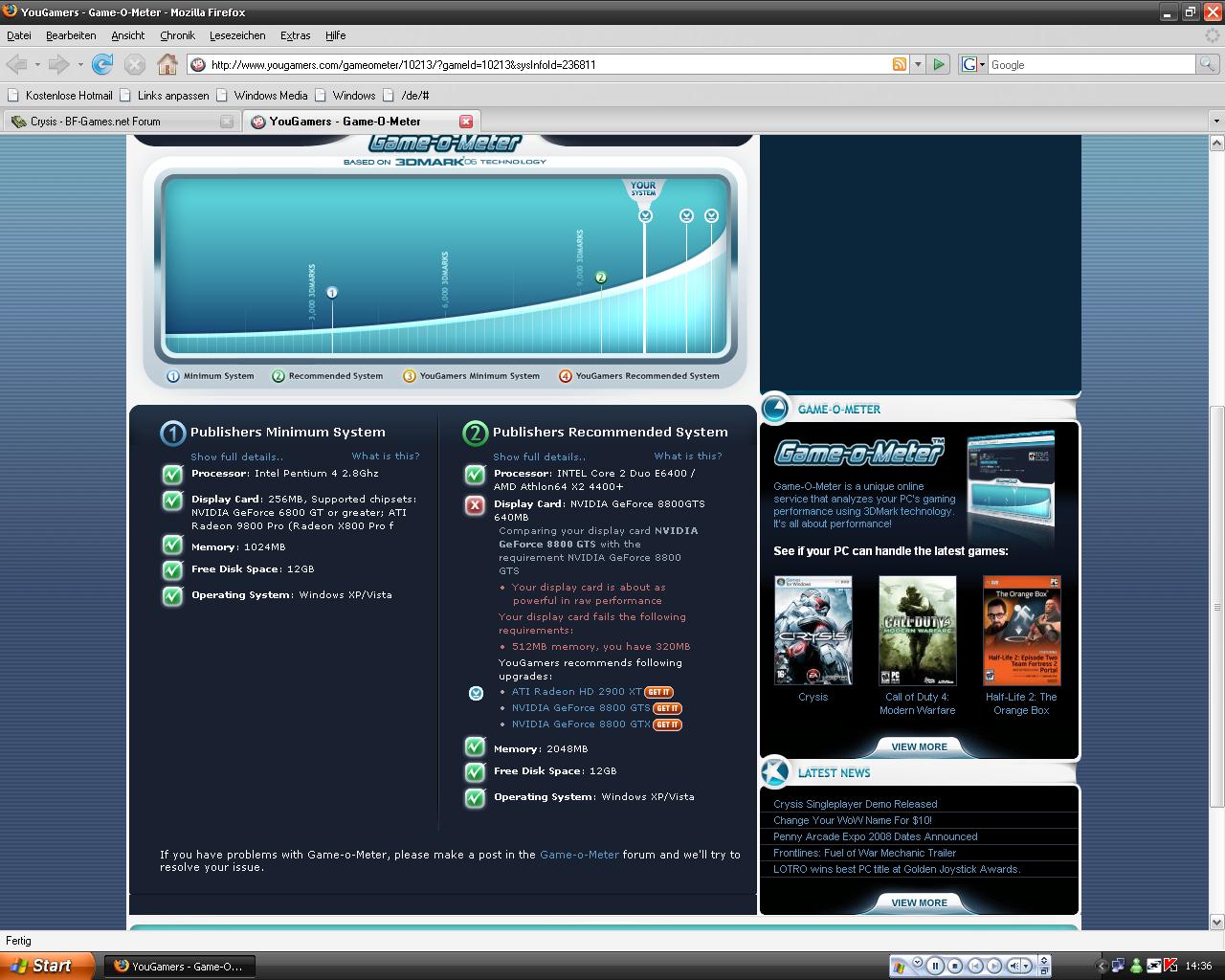
Task: Skip to the previous track in the taskbar player
Action: [975, 966]
